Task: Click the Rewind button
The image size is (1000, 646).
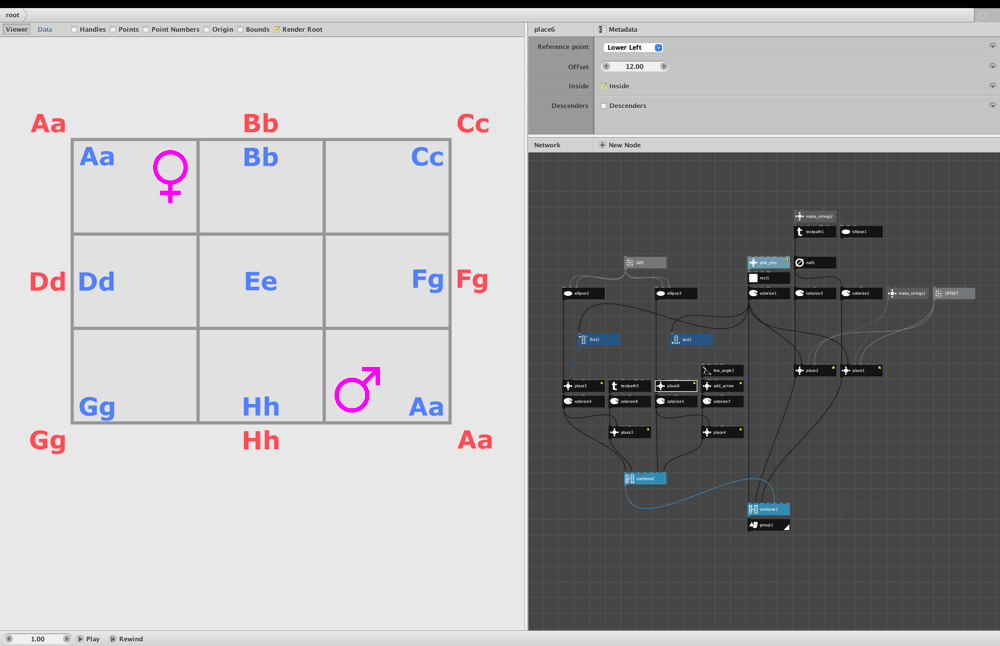Action: [x=126, y=638]
